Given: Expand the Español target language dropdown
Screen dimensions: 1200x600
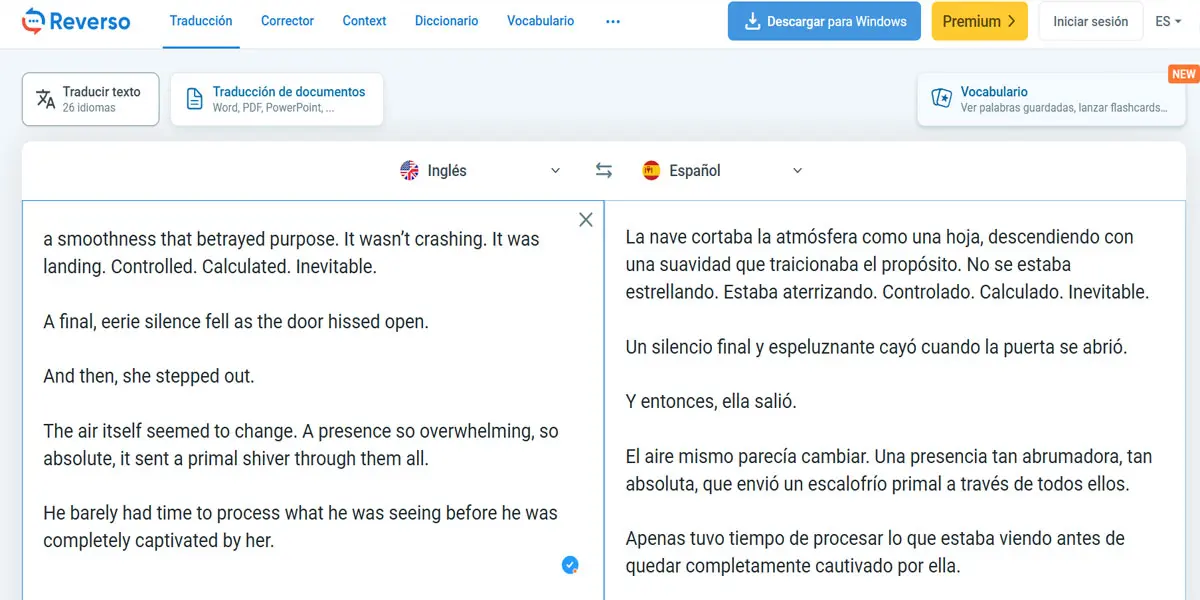Looking at the screenshot, I should pos(797,171).
